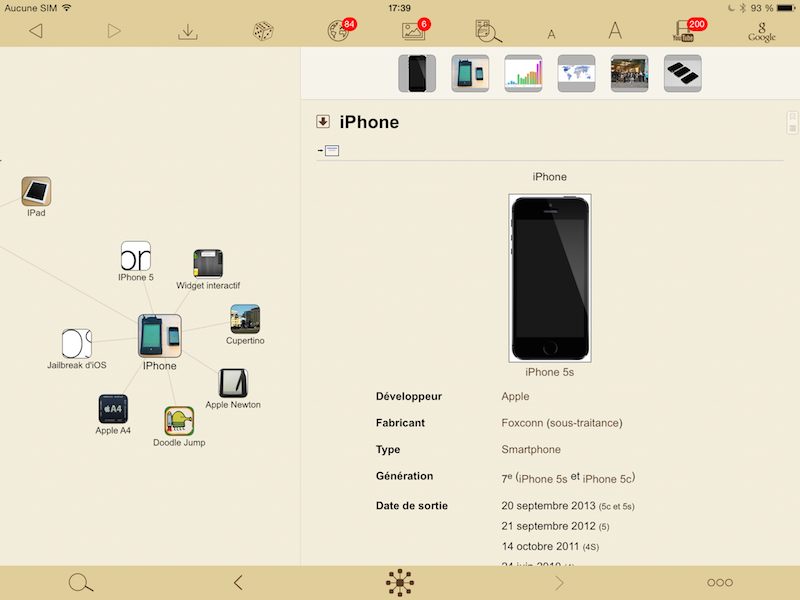Image resolution: width=800 pixels, height=600 pixels.
Task: Open the three-circles more menu
Action: 720,582
